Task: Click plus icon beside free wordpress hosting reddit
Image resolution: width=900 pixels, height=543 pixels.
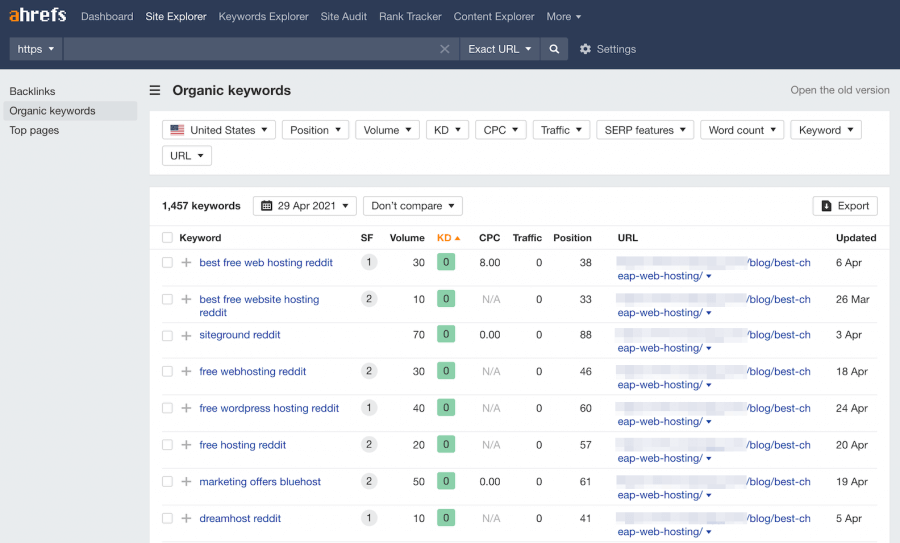Action: [x=186, y=408]
